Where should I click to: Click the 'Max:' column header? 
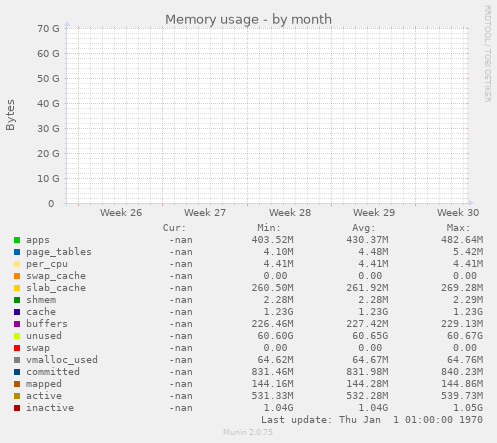458,228
